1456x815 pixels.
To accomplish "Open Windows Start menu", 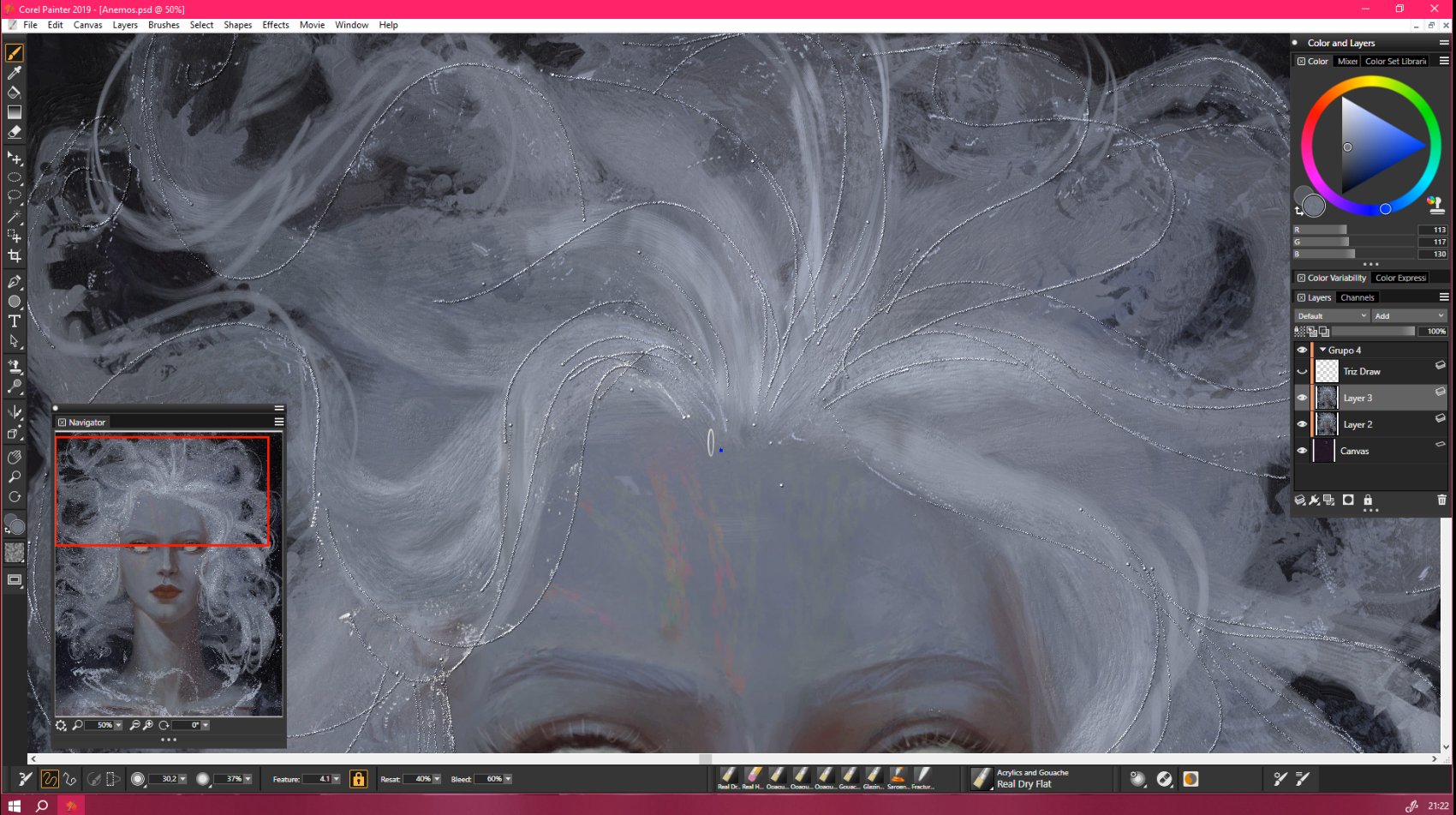I will pos(14,806).
